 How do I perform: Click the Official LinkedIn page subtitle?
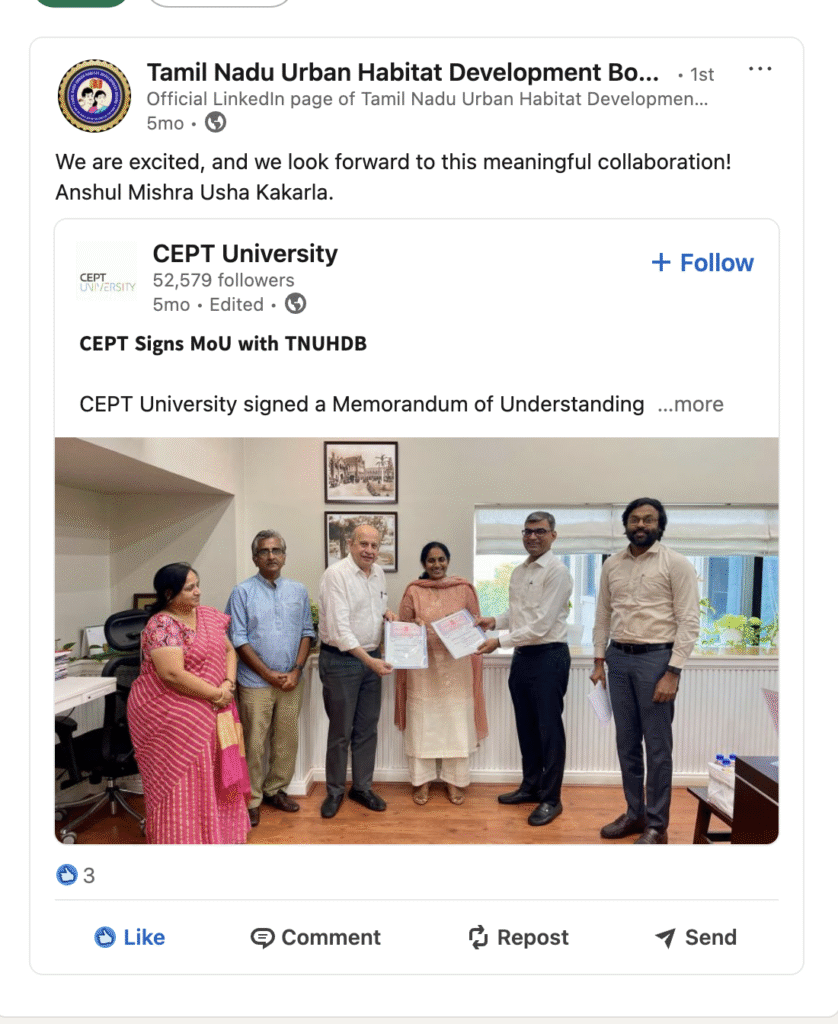click(427, 99)
